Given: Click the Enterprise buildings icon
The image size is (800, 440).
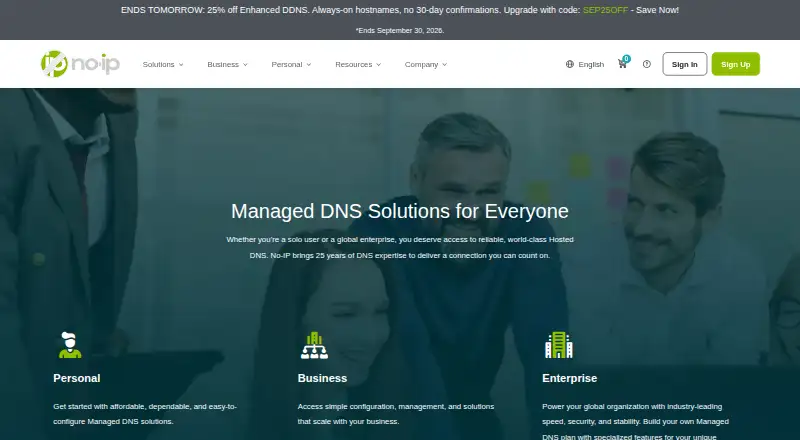Looking at the screenshot, I should [559, 345].
